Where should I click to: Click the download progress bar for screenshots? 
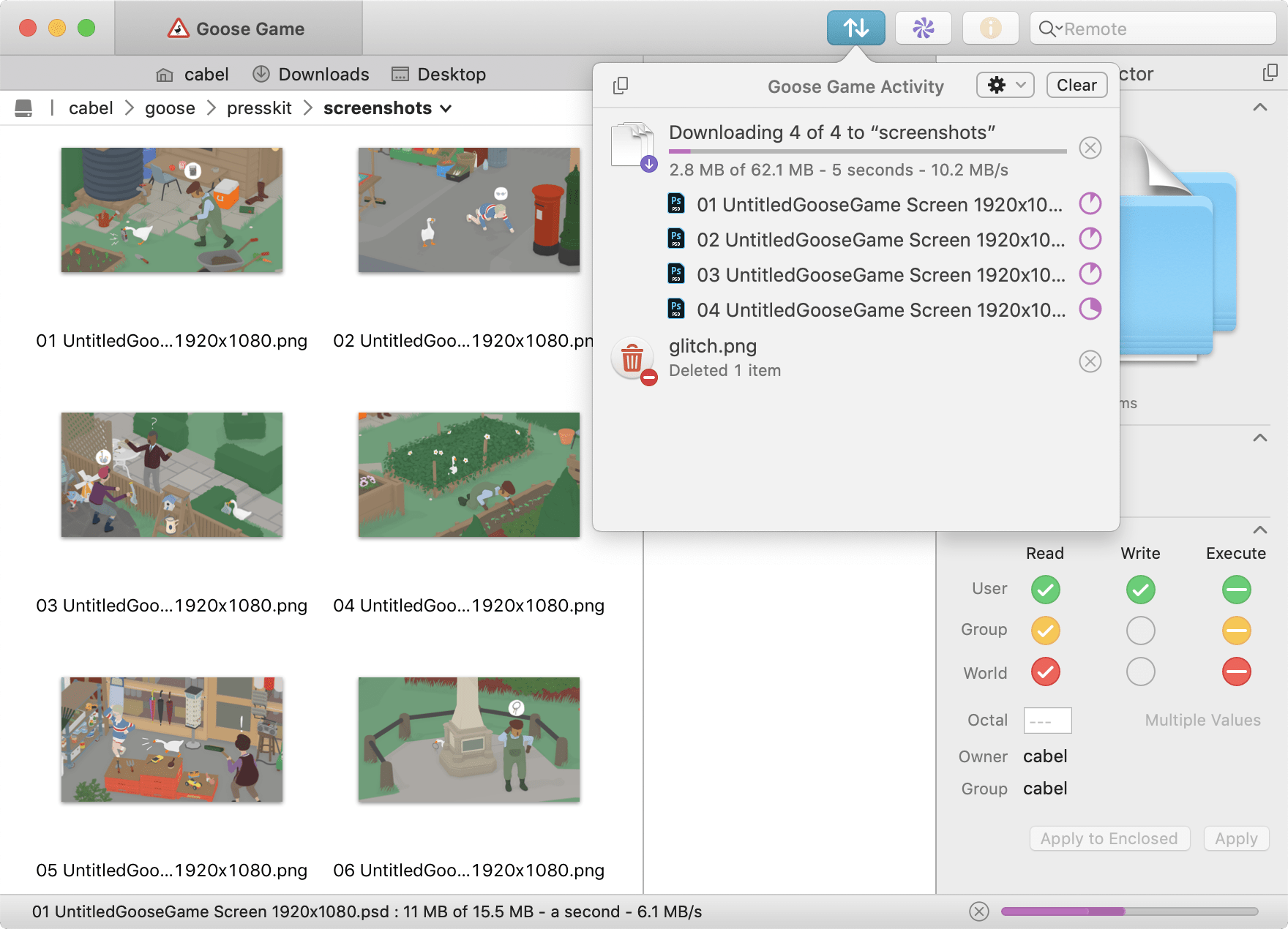867,151
